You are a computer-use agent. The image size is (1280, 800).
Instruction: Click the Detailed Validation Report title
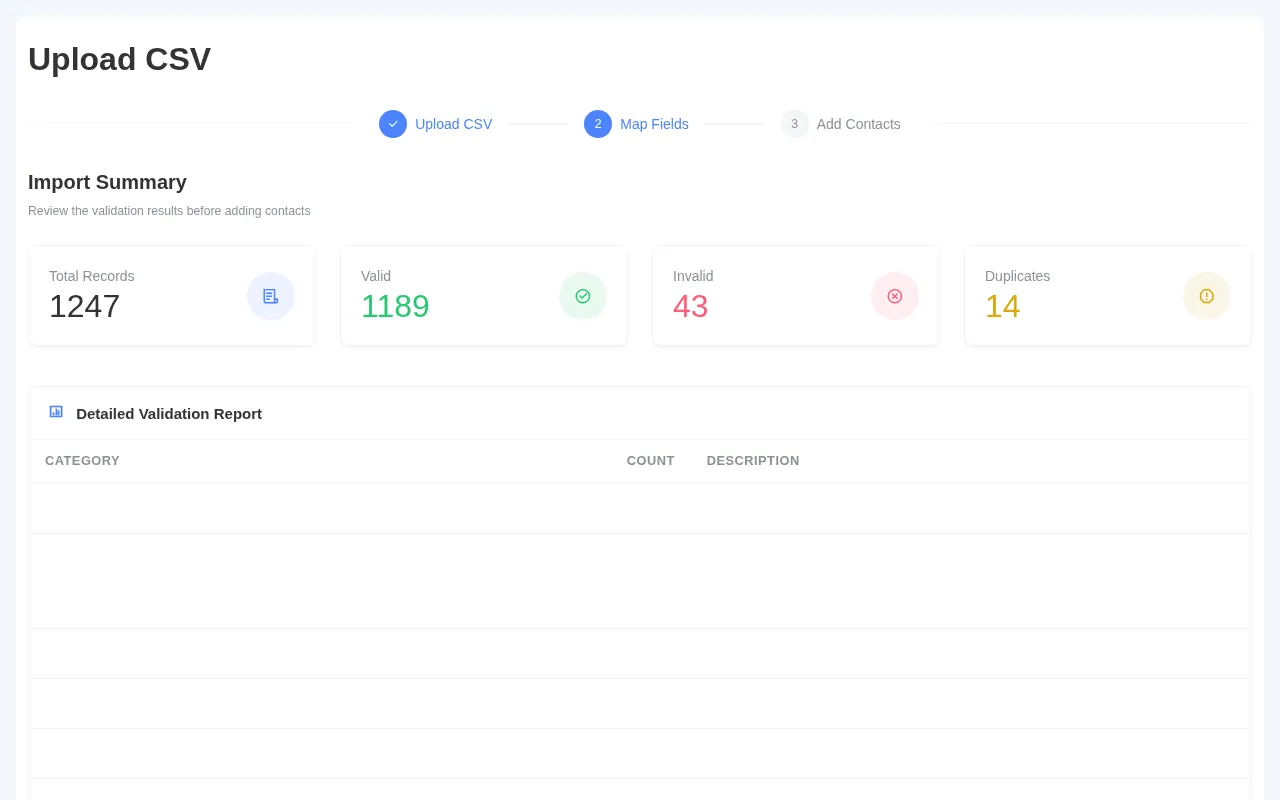[x=169, y=413]
